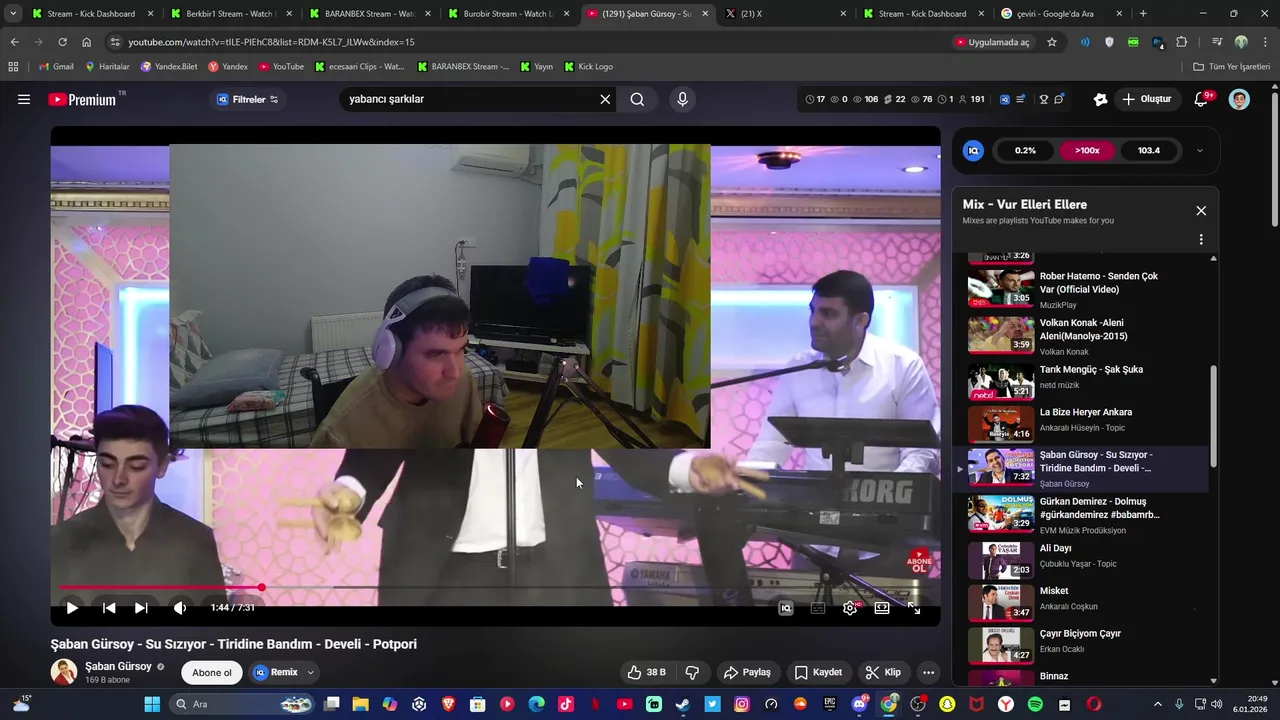The image size is (1280, 720).
Task: Switch to çeviri - Google'da Ara tab
Action: click(1062, 14)
